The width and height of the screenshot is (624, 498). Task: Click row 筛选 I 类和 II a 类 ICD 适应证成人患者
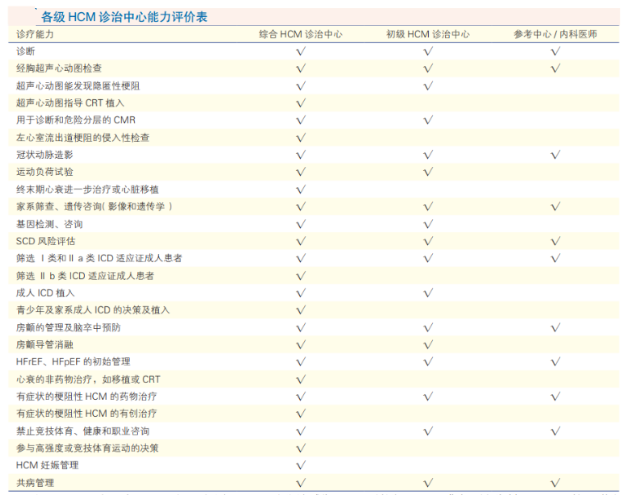(314, 258)
